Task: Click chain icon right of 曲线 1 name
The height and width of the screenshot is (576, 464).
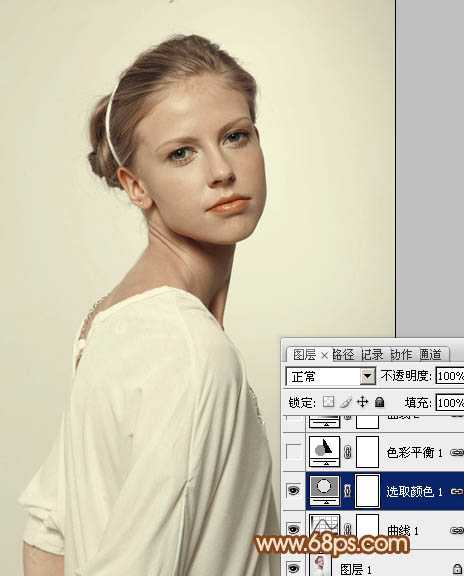Action: [457, 530]
